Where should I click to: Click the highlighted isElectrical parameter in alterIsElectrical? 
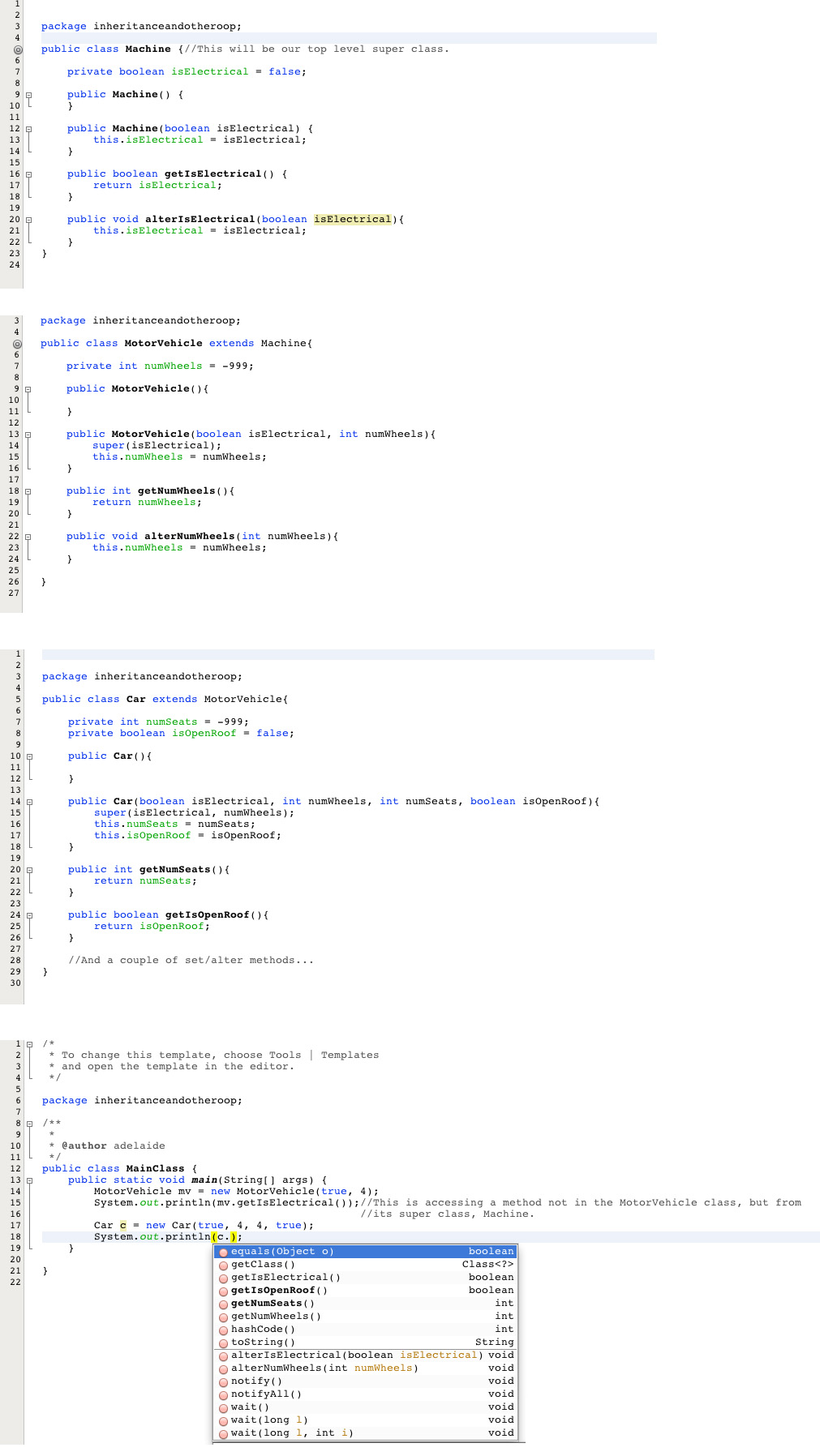click(353, 220)
